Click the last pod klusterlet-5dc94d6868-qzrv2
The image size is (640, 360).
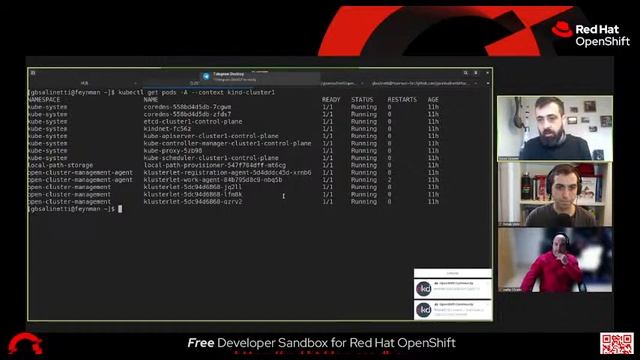(x=193, y=202)
